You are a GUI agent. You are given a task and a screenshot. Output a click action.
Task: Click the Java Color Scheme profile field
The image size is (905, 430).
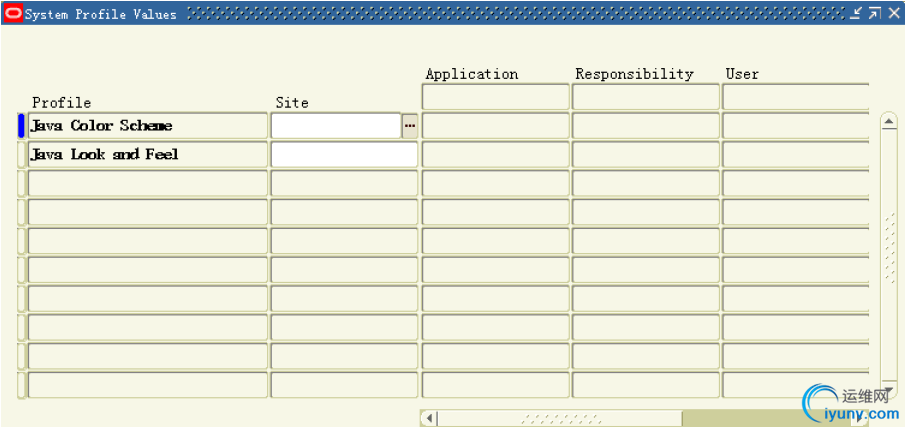[x=147, y=126]
